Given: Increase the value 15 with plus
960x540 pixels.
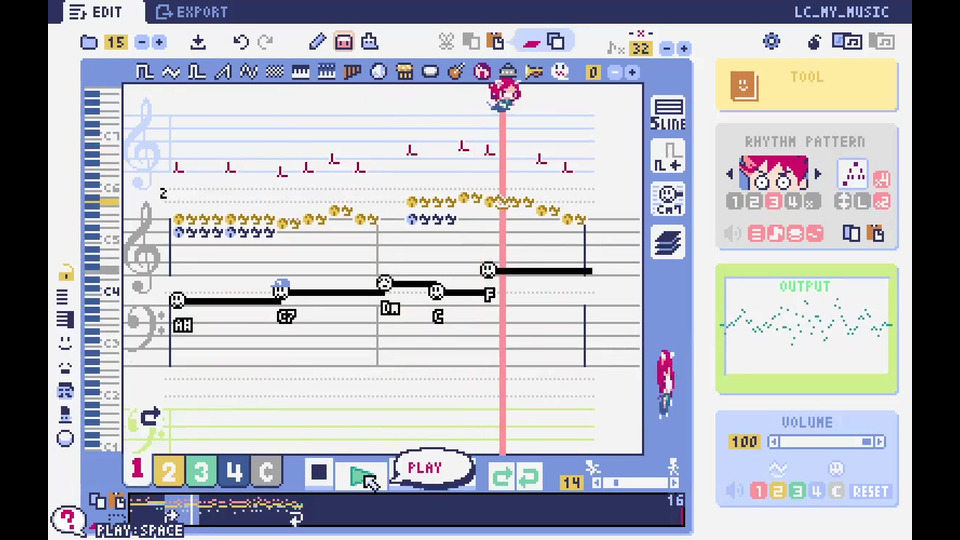Looking at the screenshot, I should 159,42.
